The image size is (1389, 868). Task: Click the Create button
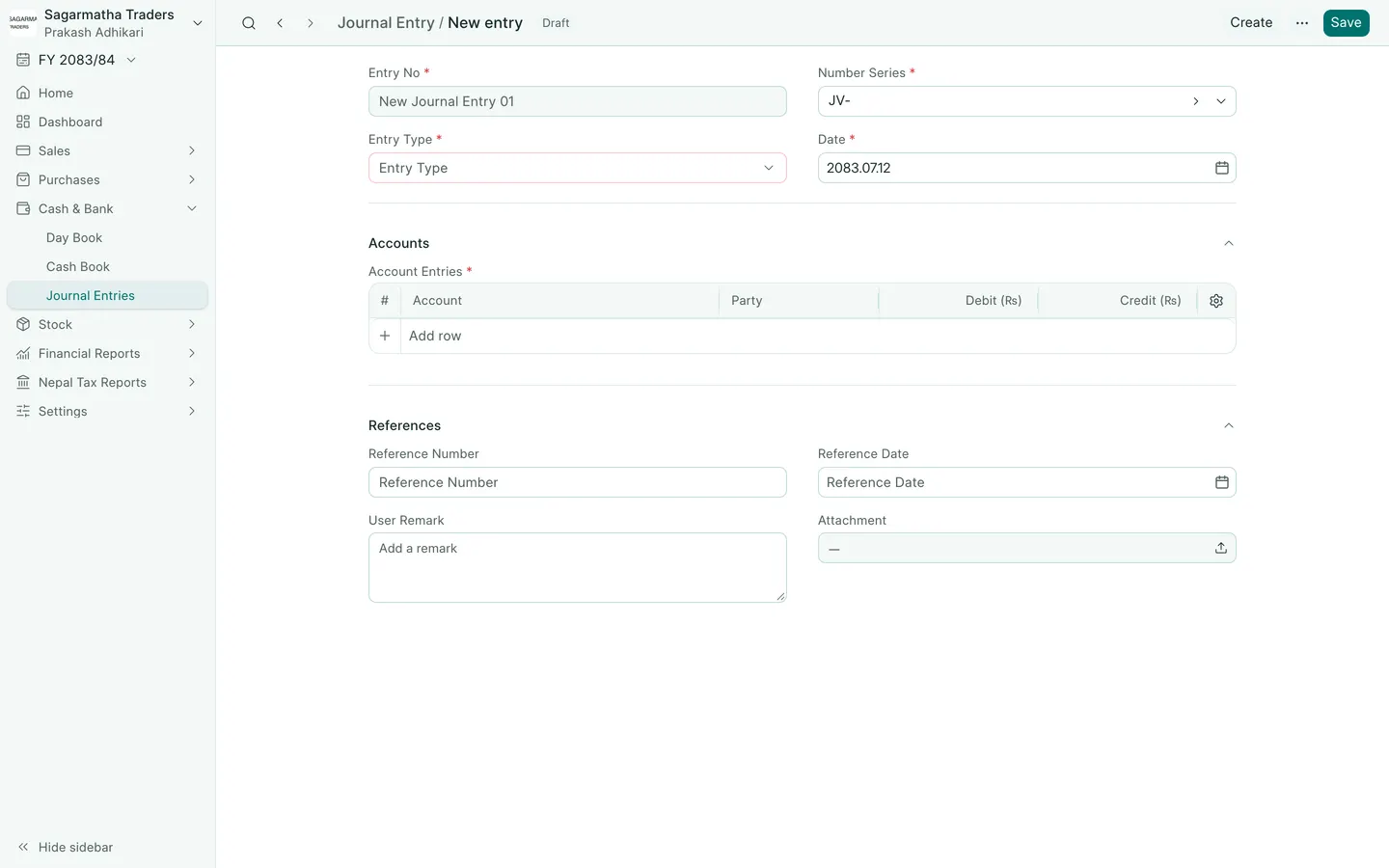coord(1251,23)
